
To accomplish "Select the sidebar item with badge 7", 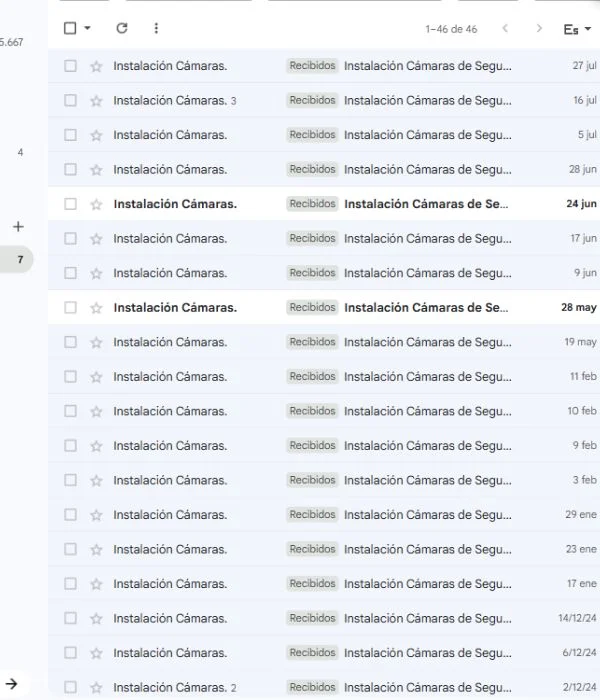I will click(x=19, y=260).
